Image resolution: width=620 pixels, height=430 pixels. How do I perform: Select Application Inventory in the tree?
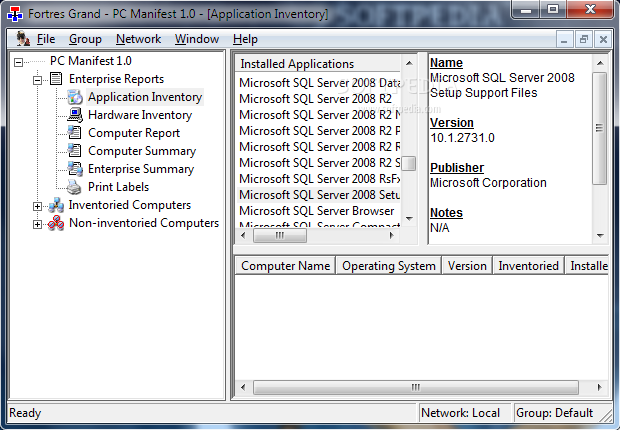145,97
